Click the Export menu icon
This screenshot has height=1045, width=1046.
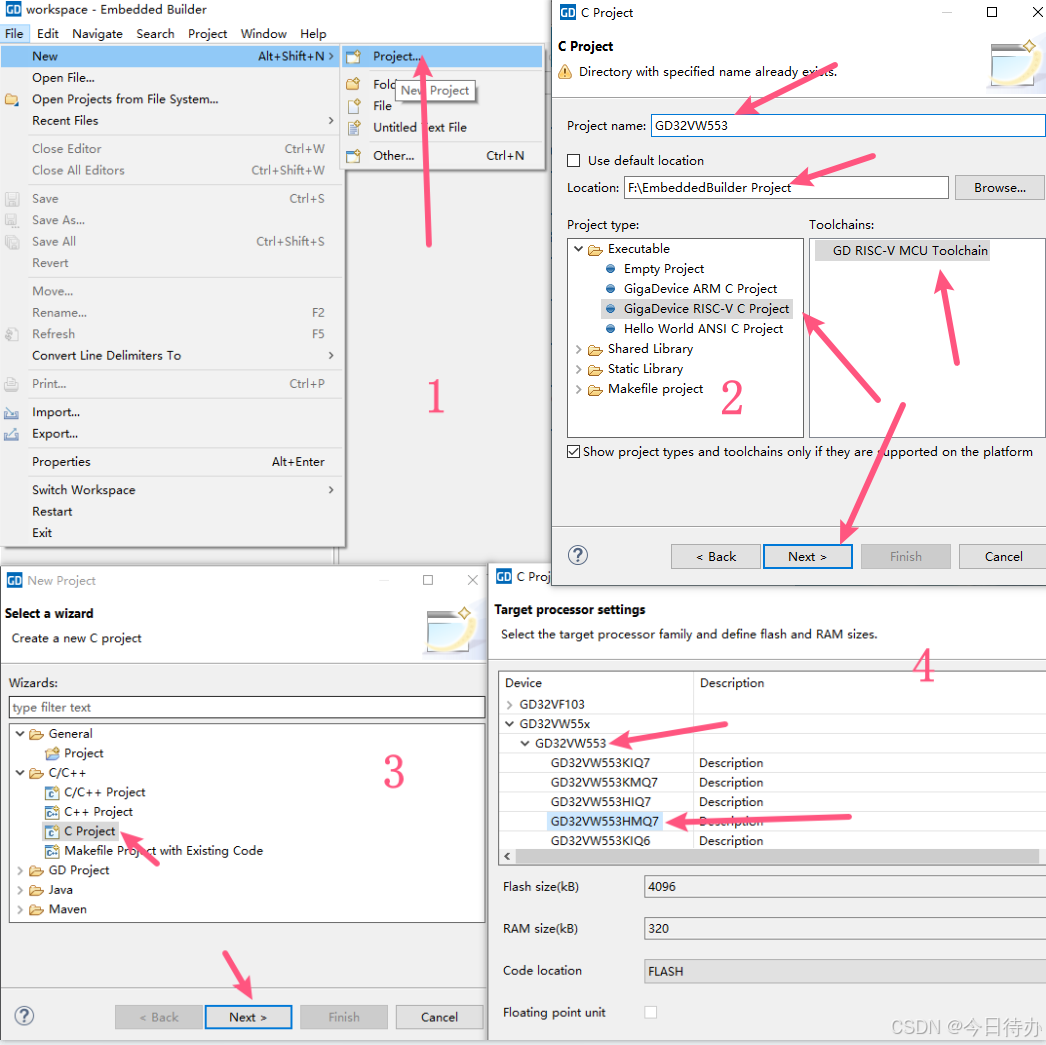pyautogui.click(x=12, y=434)
